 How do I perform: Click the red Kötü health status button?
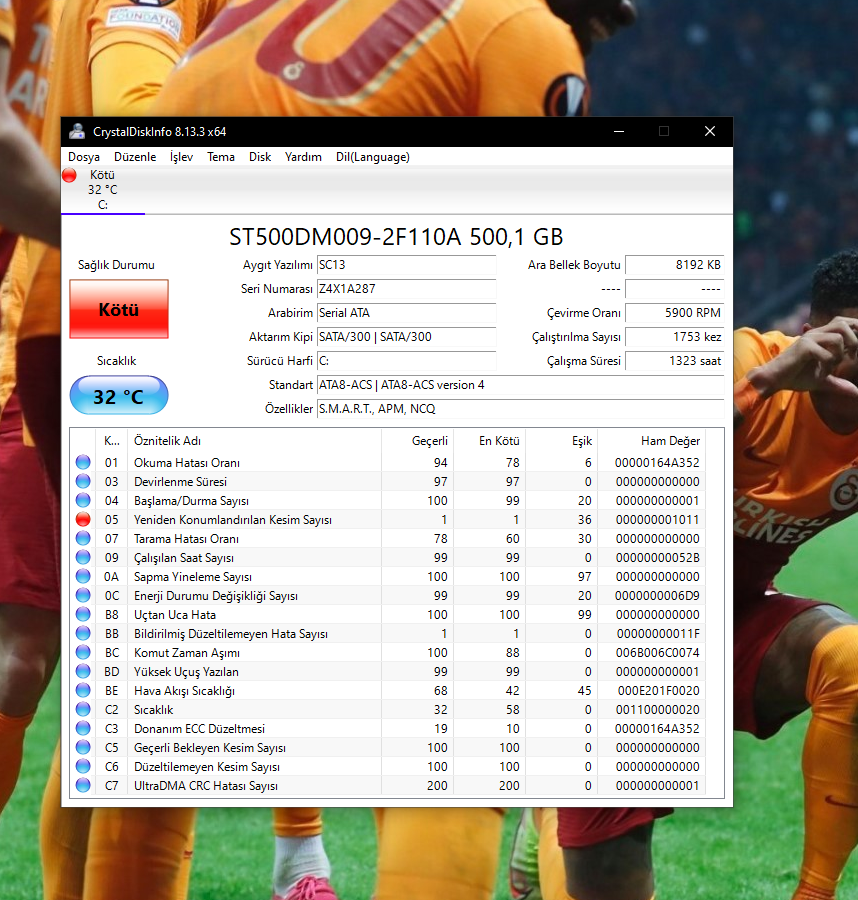[119, 309]
